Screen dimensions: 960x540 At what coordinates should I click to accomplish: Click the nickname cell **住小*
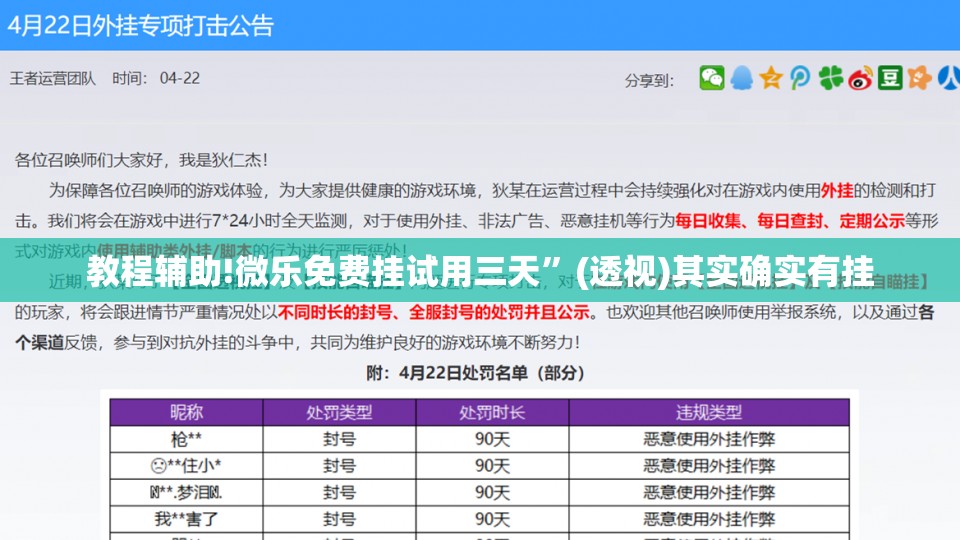(x=186, y=466)
